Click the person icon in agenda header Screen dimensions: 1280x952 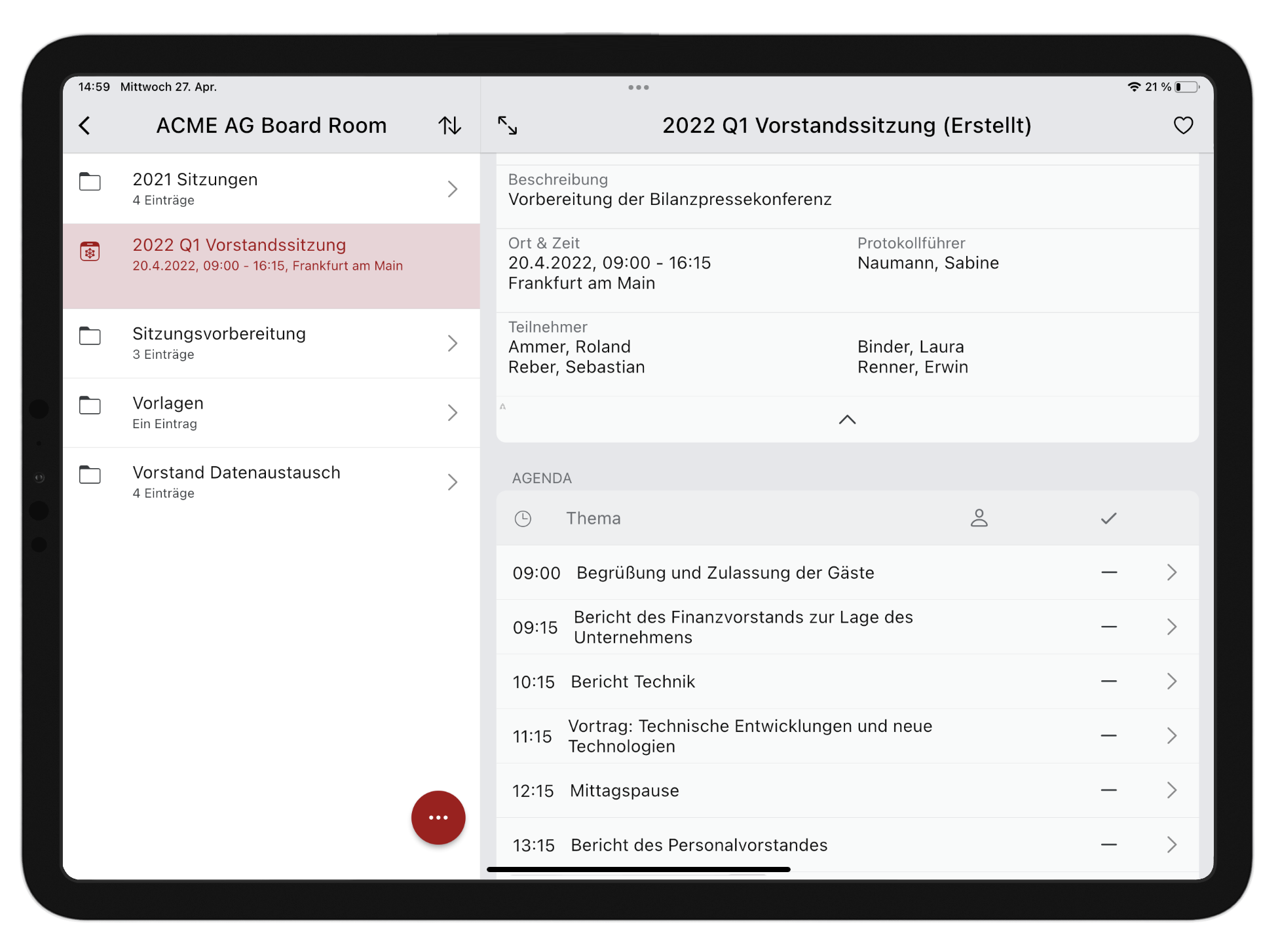point(979,519)
